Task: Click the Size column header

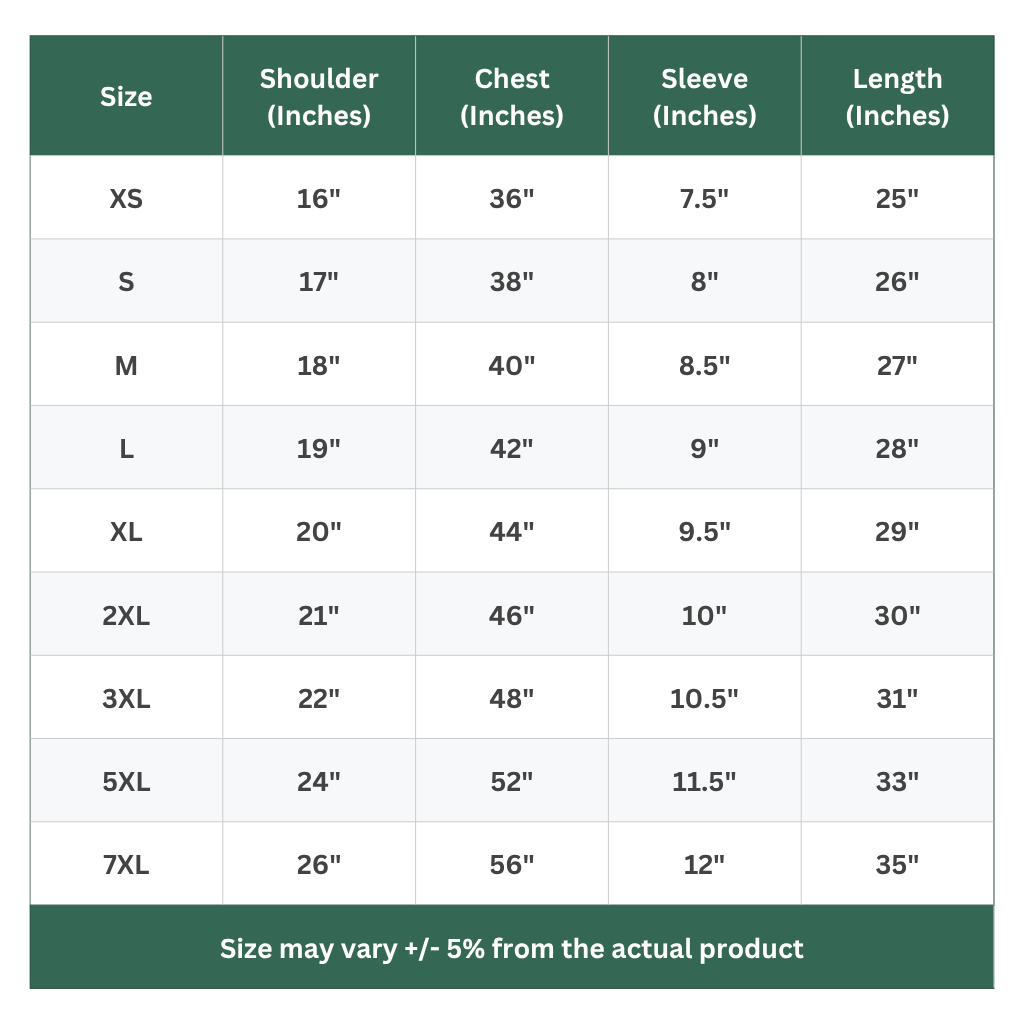Action: coord(126,97)
